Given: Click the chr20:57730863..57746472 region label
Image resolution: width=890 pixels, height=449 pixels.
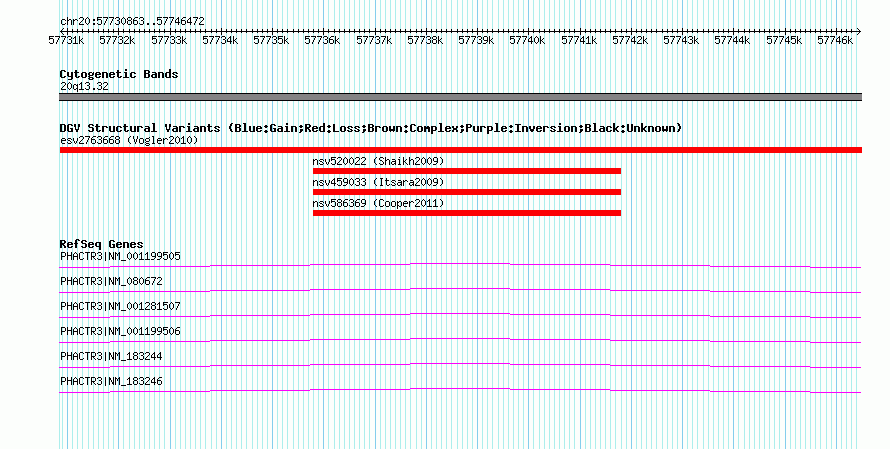Looking at the screenshot, I should (132, 21).
